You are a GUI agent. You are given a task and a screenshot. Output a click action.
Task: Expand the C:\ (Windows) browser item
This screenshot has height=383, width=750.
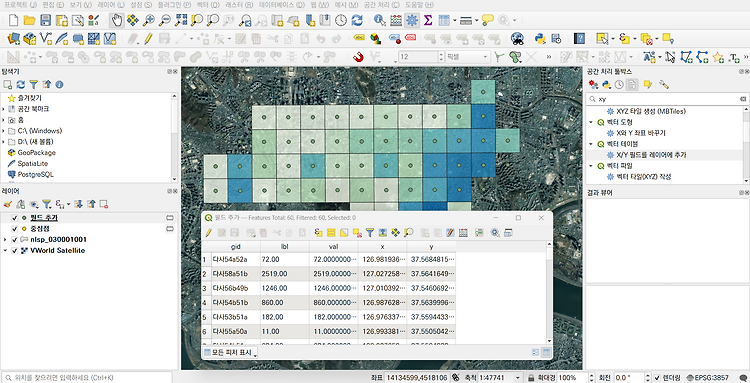3,131
